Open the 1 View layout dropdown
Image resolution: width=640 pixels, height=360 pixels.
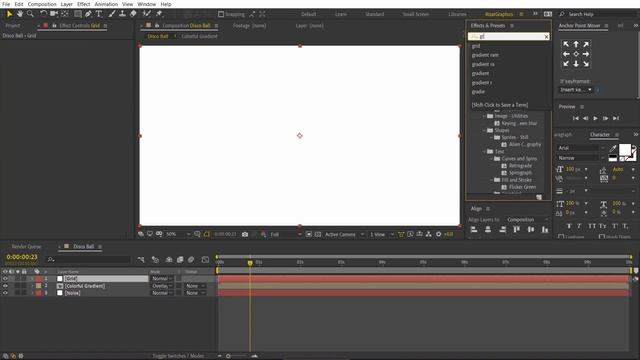[382, 234]
